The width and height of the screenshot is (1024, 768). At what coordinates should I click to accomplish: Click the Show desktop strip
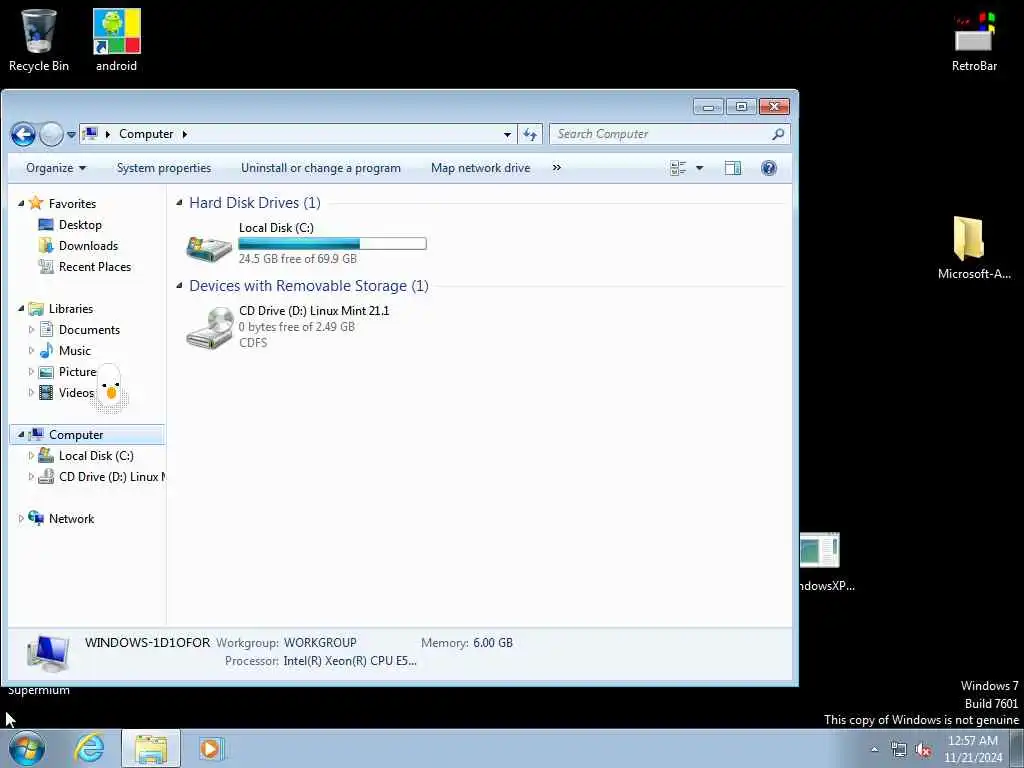pos(1016,748)
